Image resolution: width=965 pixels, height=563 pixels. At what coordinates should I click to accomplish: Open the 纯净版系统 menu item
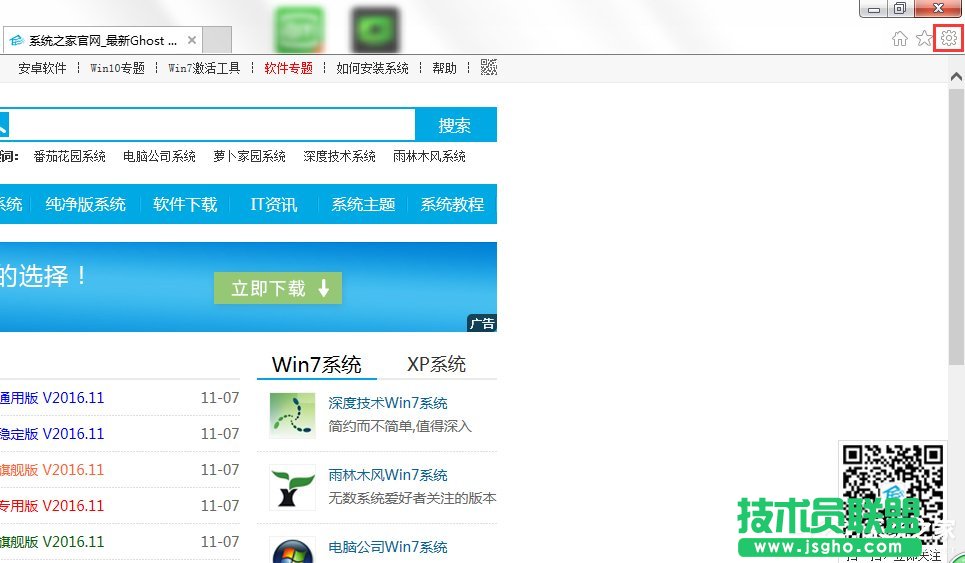coord(86,204)
